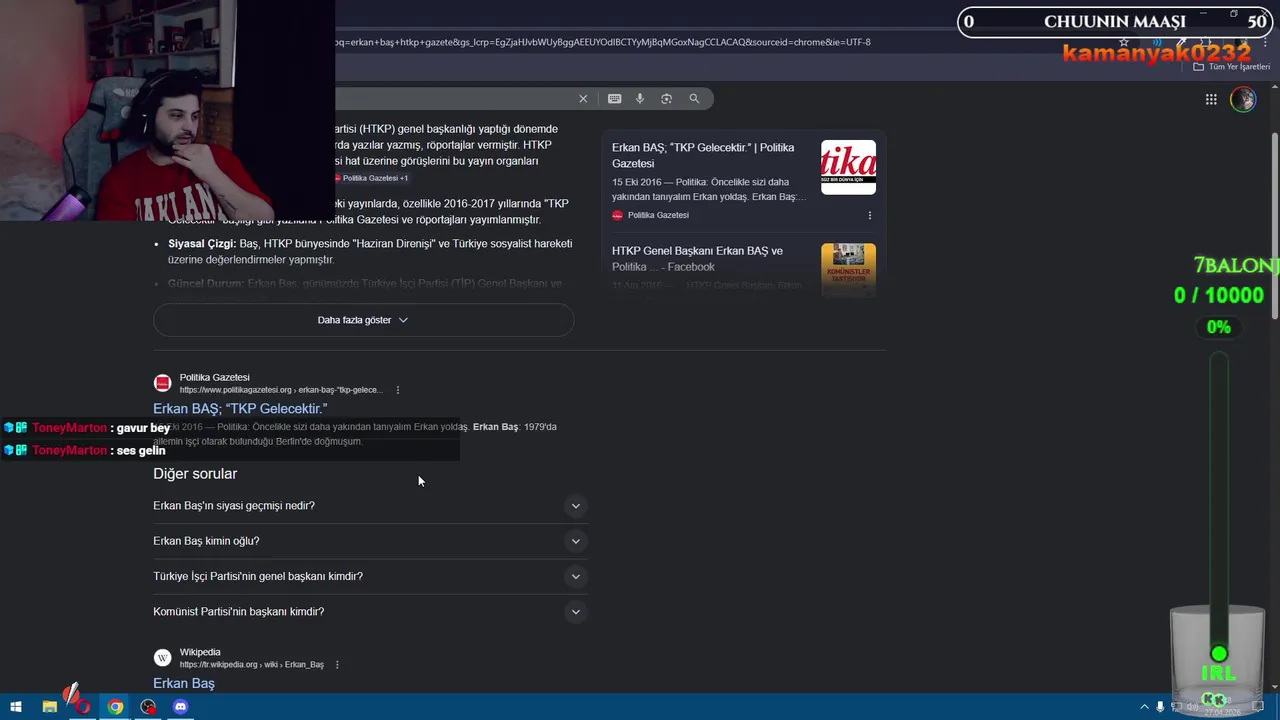This screenshot has height=720, width=1280.
Task: Open the Windows Start menu
Action: coord(16,707)
